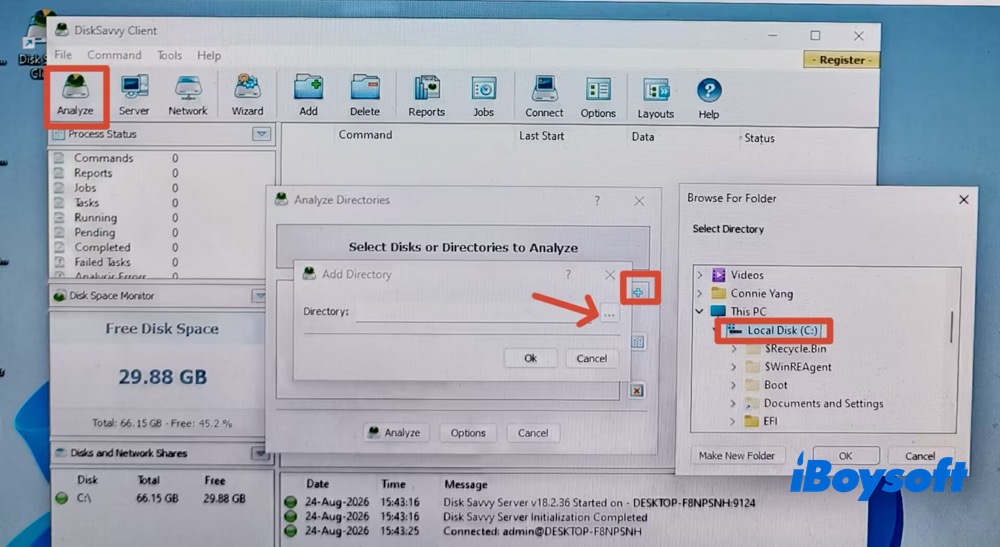
Task: Click the Analyze toolbar icon
Action: (x=75, y=95)
